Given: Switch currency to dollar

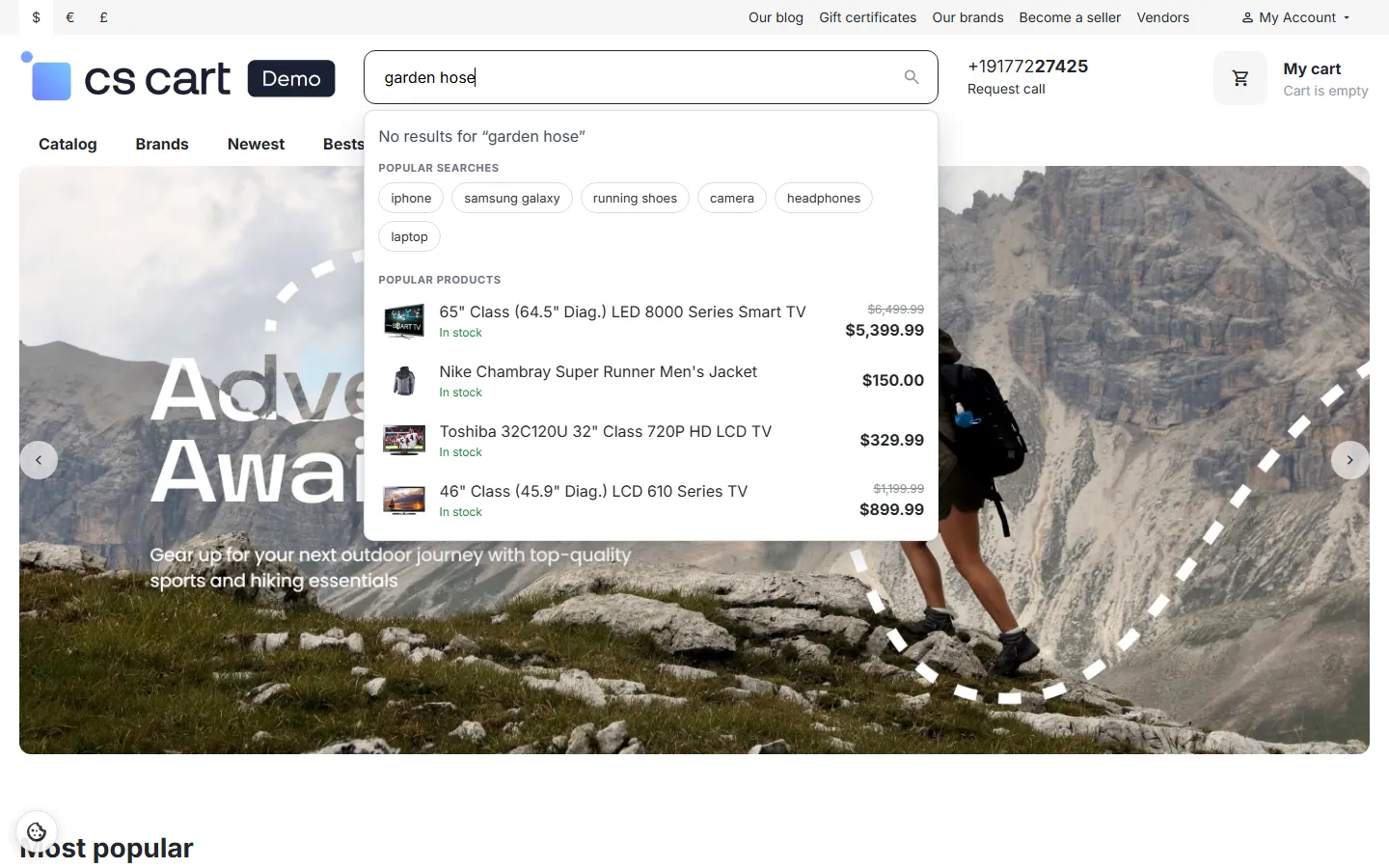Looking at the screenshot, I should (37, 17).
